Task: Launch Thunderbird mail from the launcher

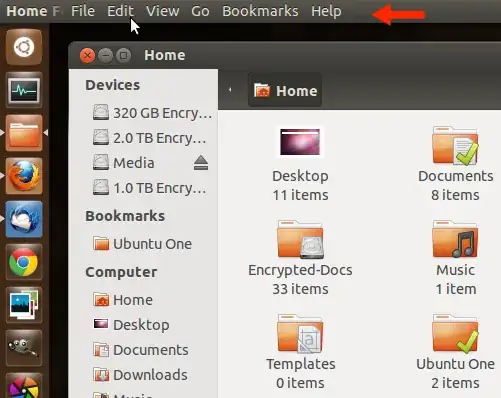Action: point(24,219)
